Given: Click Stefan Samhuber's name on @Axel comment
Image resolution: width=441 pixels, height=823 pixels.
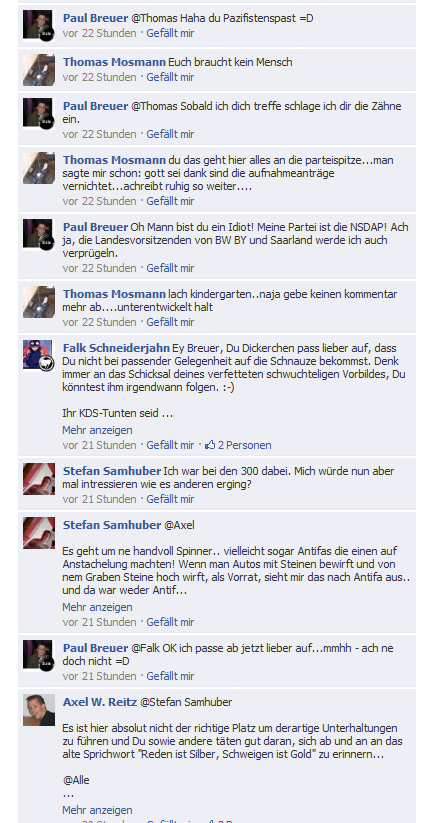Looking at the screenshot, I should [112, 525].
